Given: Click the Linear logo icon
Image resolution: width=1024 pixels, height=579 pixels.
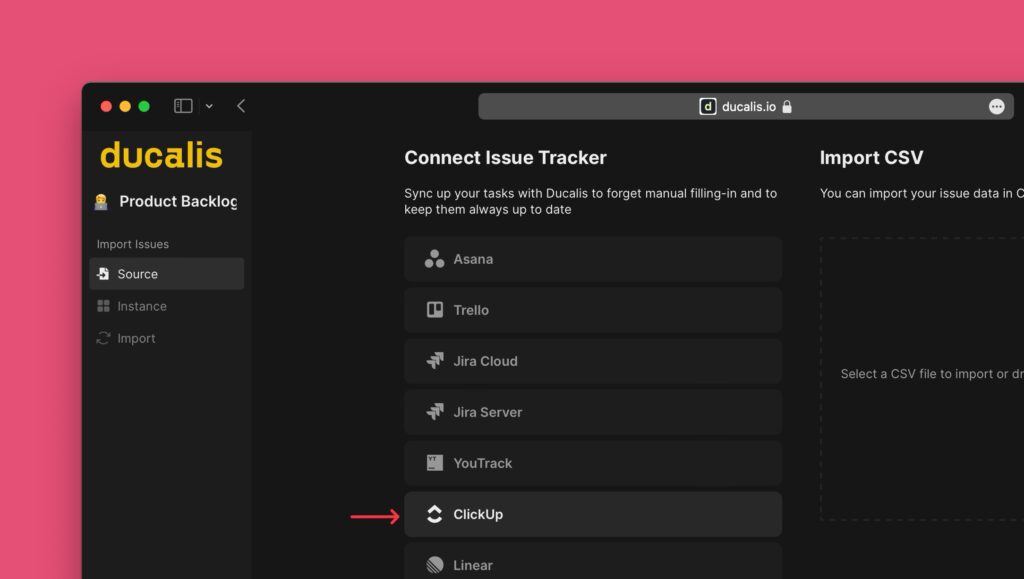Looking at the screenshot, I should (x=434, y=565).
